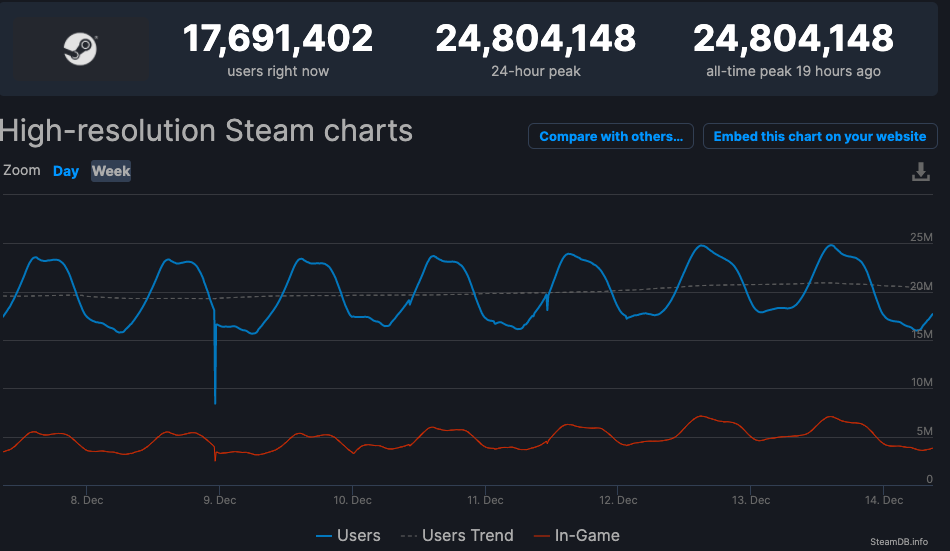This screenshot has width=950, height=551.
Task: Click the 8. Dec x-axis label
Action: pyautogui.click(x=86, y=500)
